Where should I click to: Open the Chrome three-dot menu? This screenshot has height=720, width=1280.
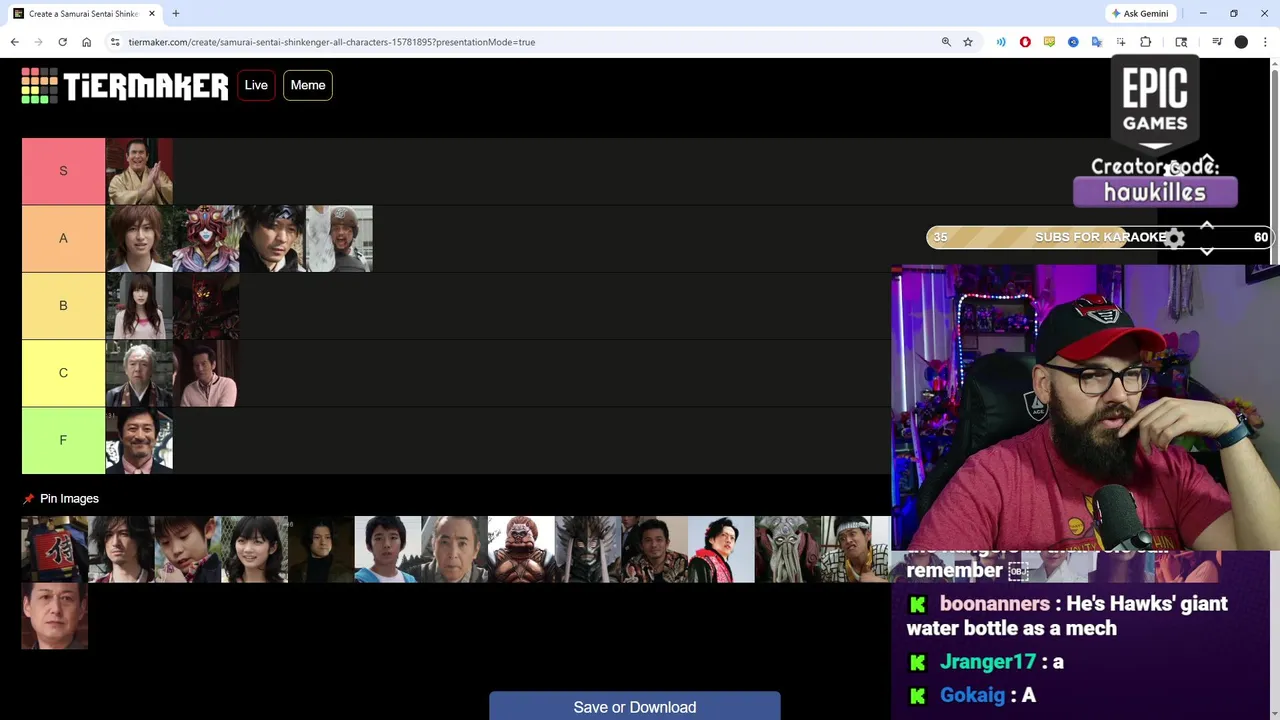[x=1265, y=42]
